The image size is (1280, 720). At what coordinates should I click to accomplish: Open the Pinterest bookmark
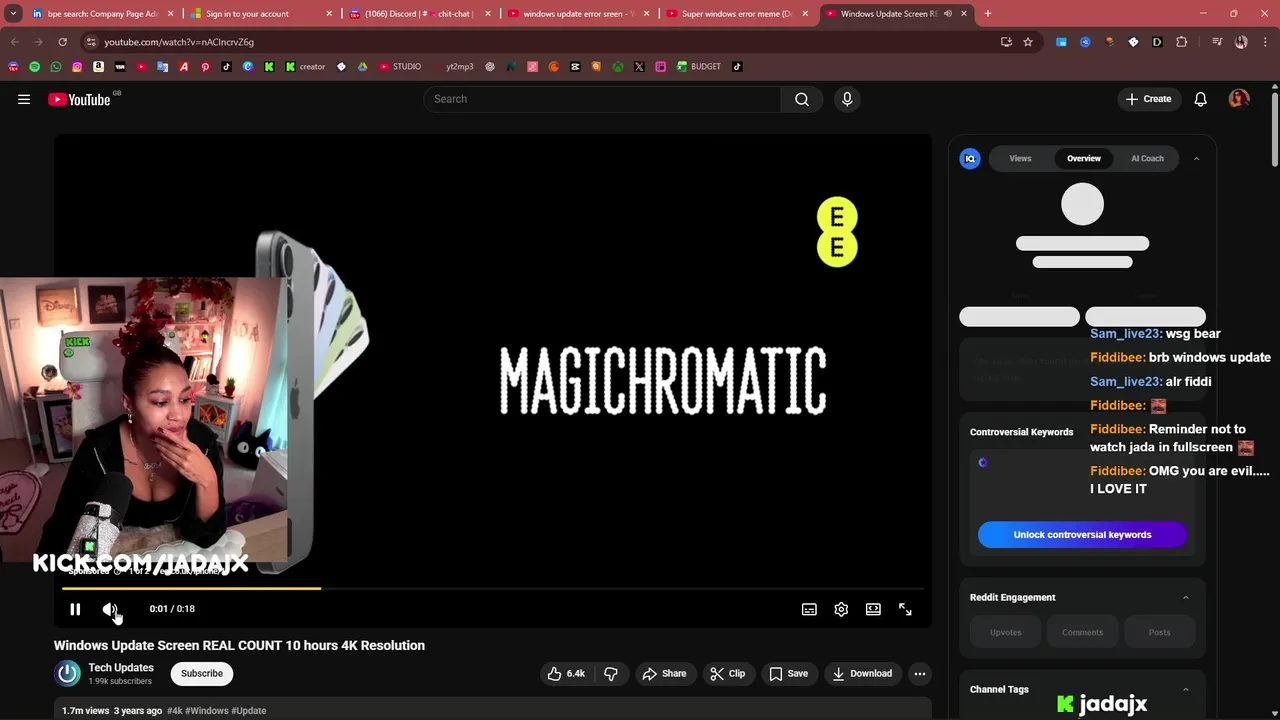[205, 67]
